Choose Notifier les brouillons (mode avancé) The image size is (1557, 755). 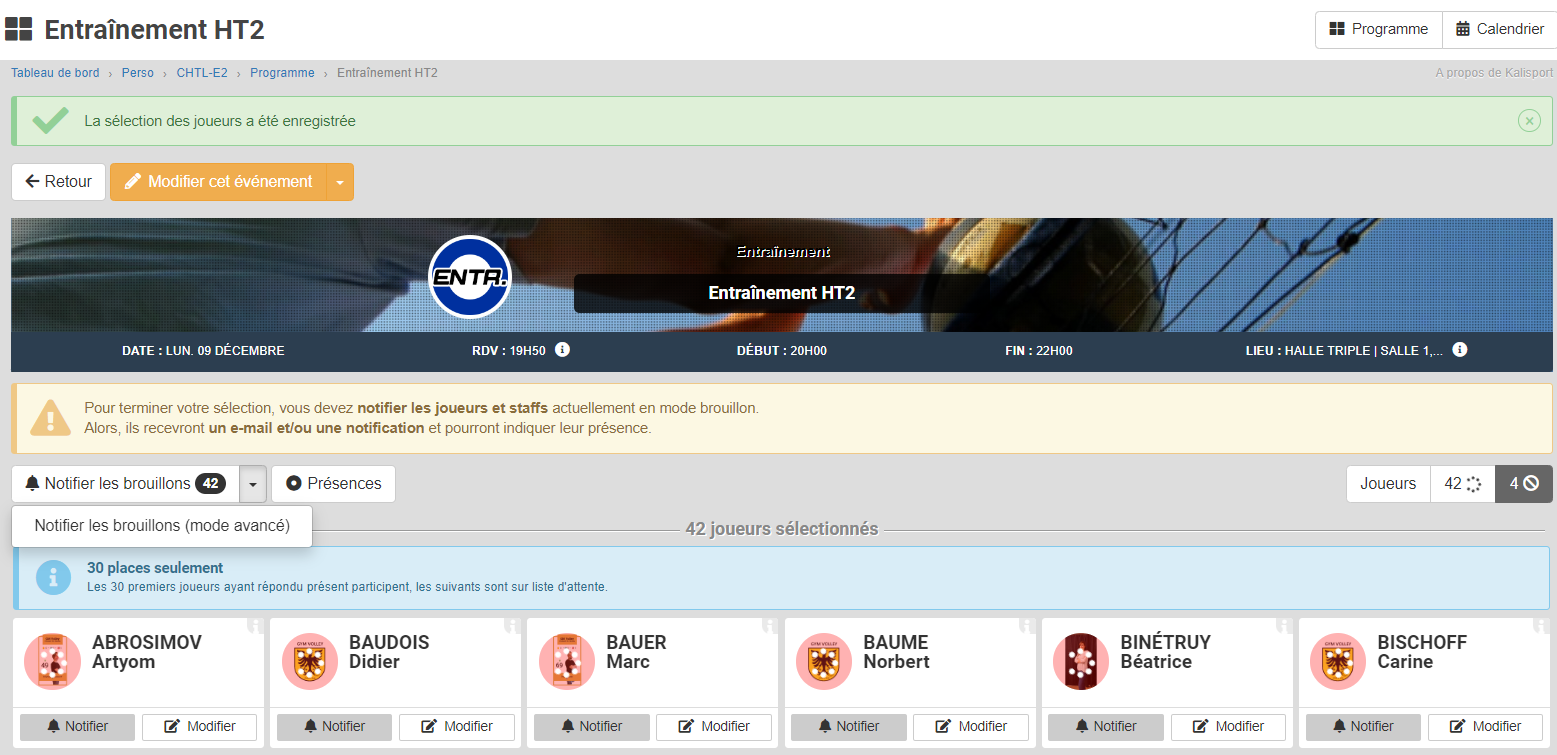click(x=162, y=526)
